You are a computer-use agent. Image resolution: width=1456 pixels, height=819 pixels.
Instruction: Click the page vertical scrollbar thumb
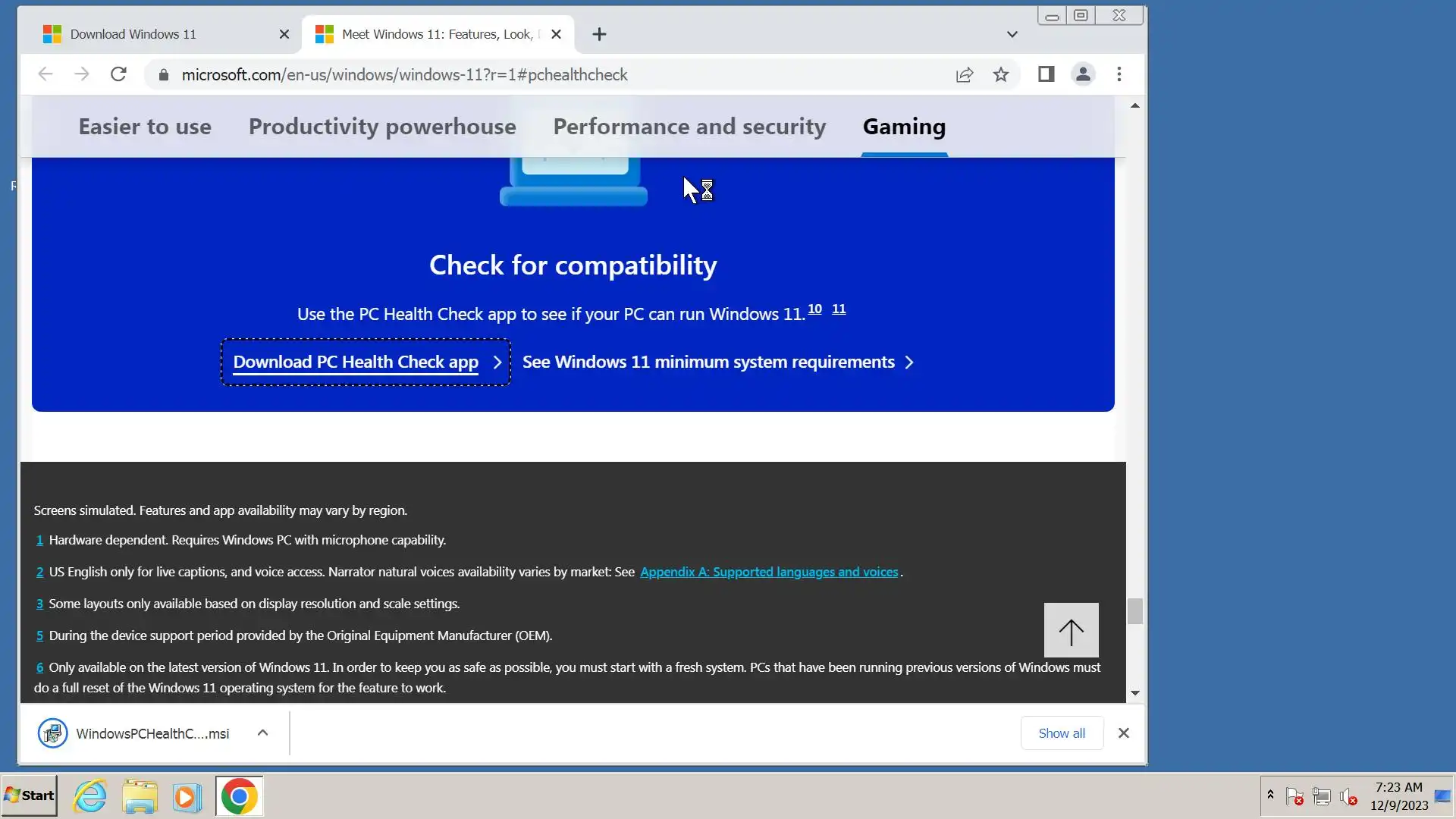coord(1134,611)
